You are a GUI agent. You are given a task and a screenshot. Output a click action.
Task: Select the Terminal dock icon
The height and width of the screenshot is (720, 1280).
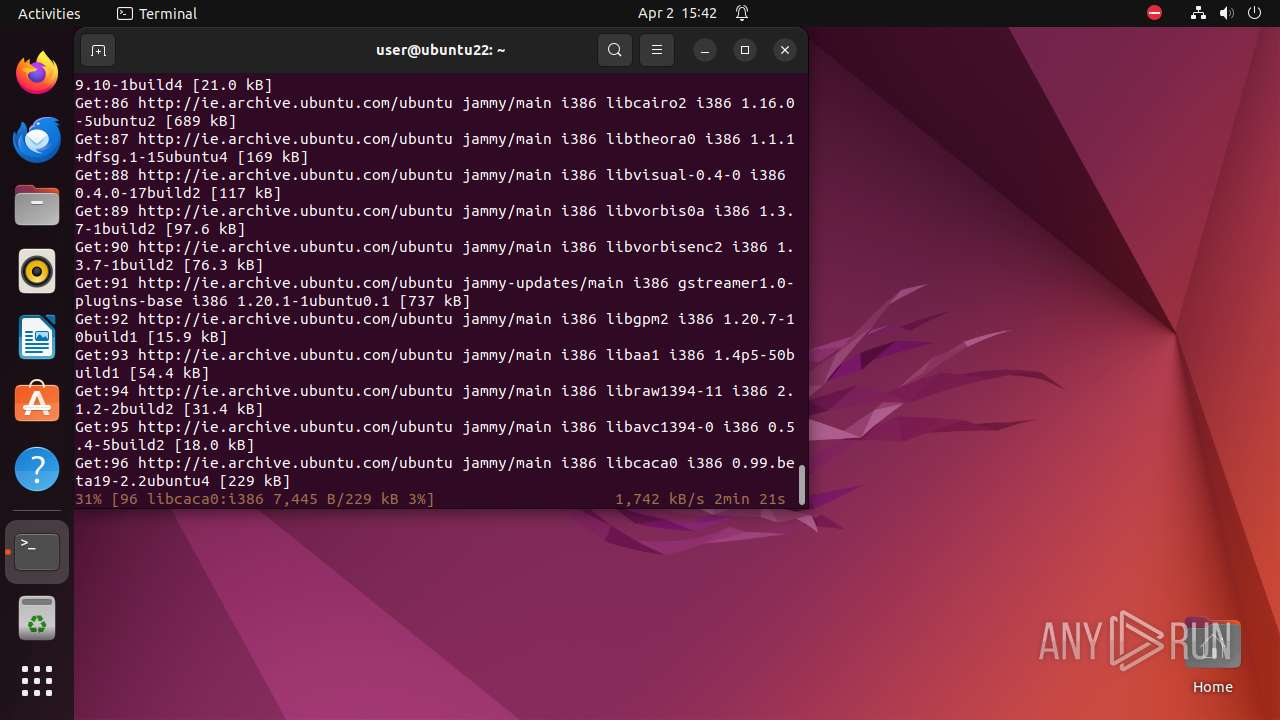coord(37,552)
